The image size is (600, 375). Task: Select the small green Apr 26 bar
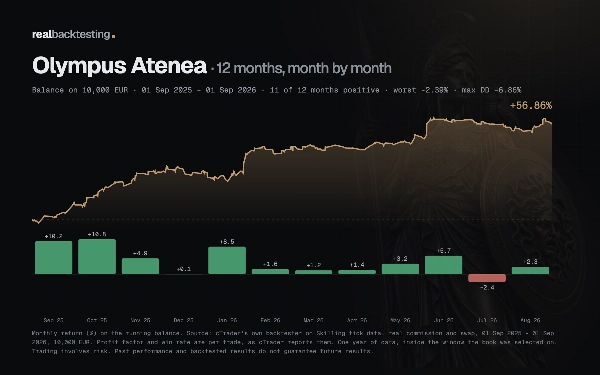(x=357, y=272)
